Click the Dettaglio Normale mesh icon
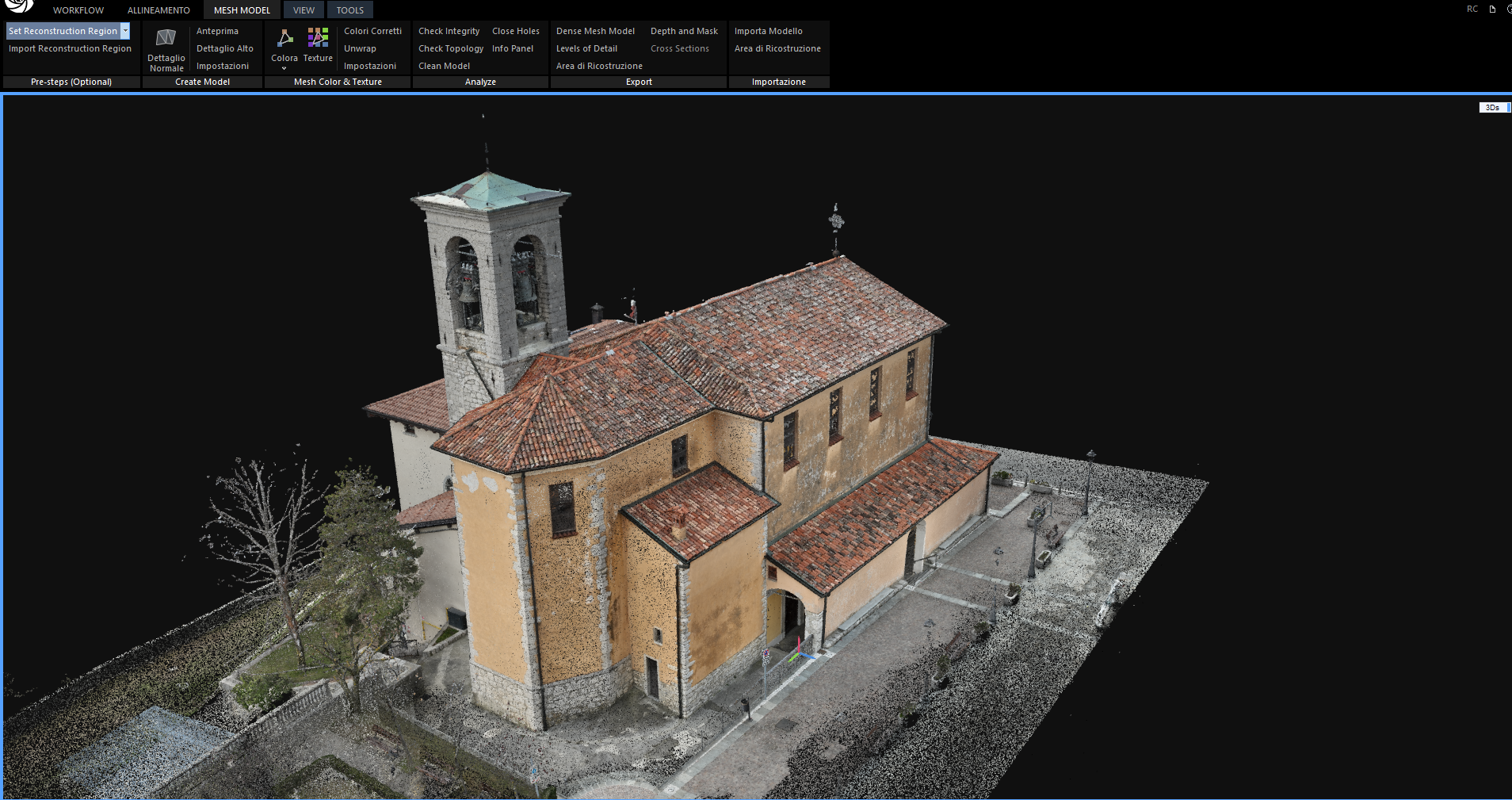1512x800 pixels. (166, 38)
